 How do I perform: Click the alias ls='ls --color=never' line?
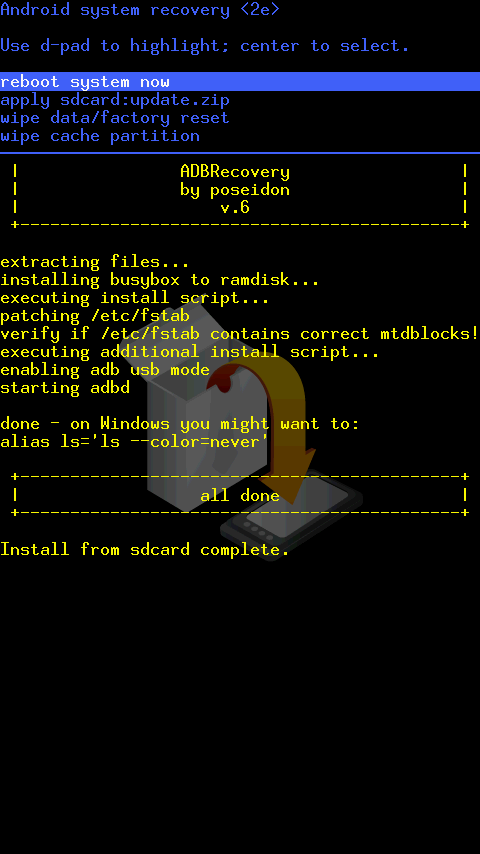(x=135, y=442)
